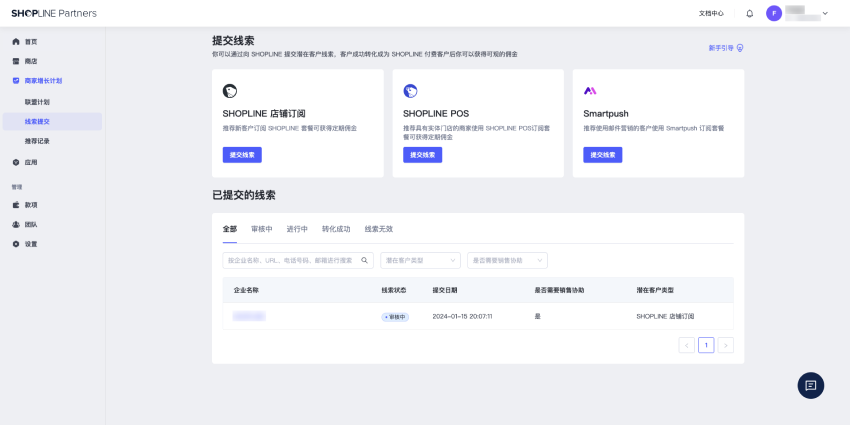Click the SHOPLINE Partners logo
The height and width of the screenshot is (425, 850).
tap(54, 14)
